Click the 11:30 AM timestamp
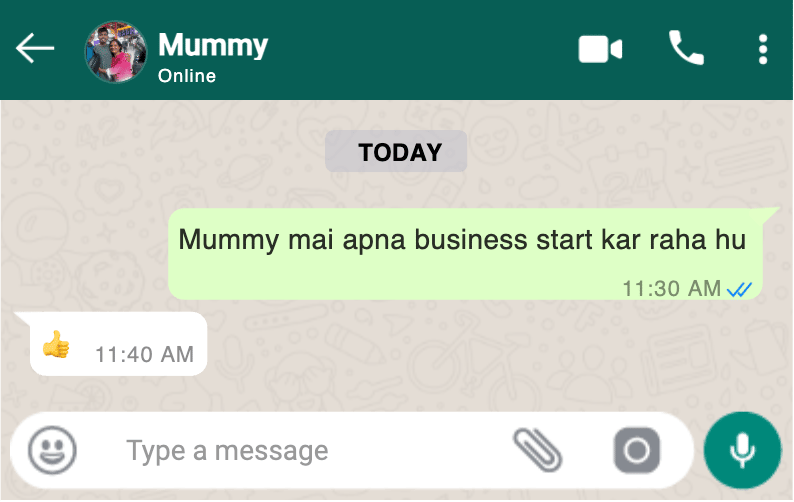794x502 pixels. [x=671, y=289]
